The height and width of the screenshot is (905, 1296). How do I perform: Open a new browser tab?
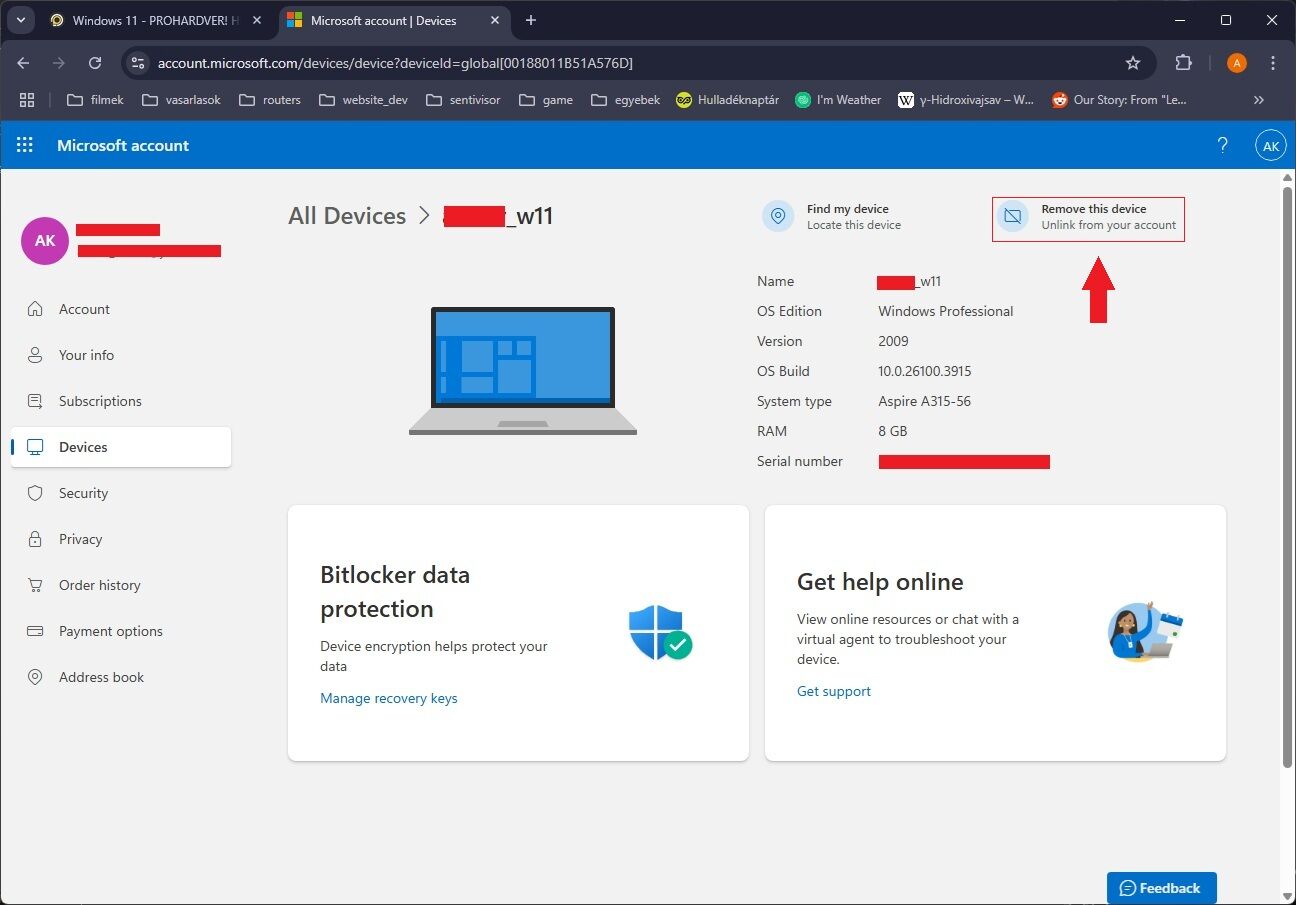[x=531, y=20]
